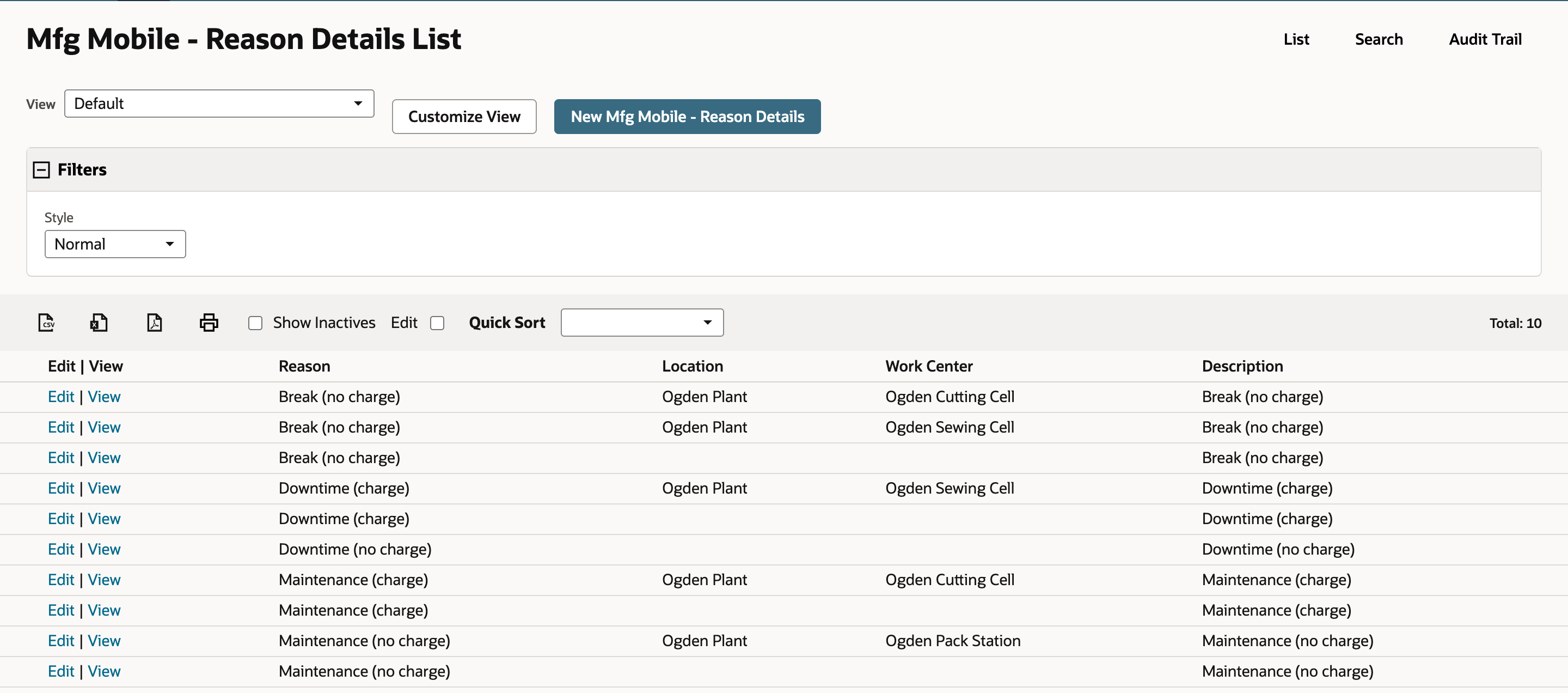
Task: View the Downtime (charge) row without location
Action: (104, 519)
